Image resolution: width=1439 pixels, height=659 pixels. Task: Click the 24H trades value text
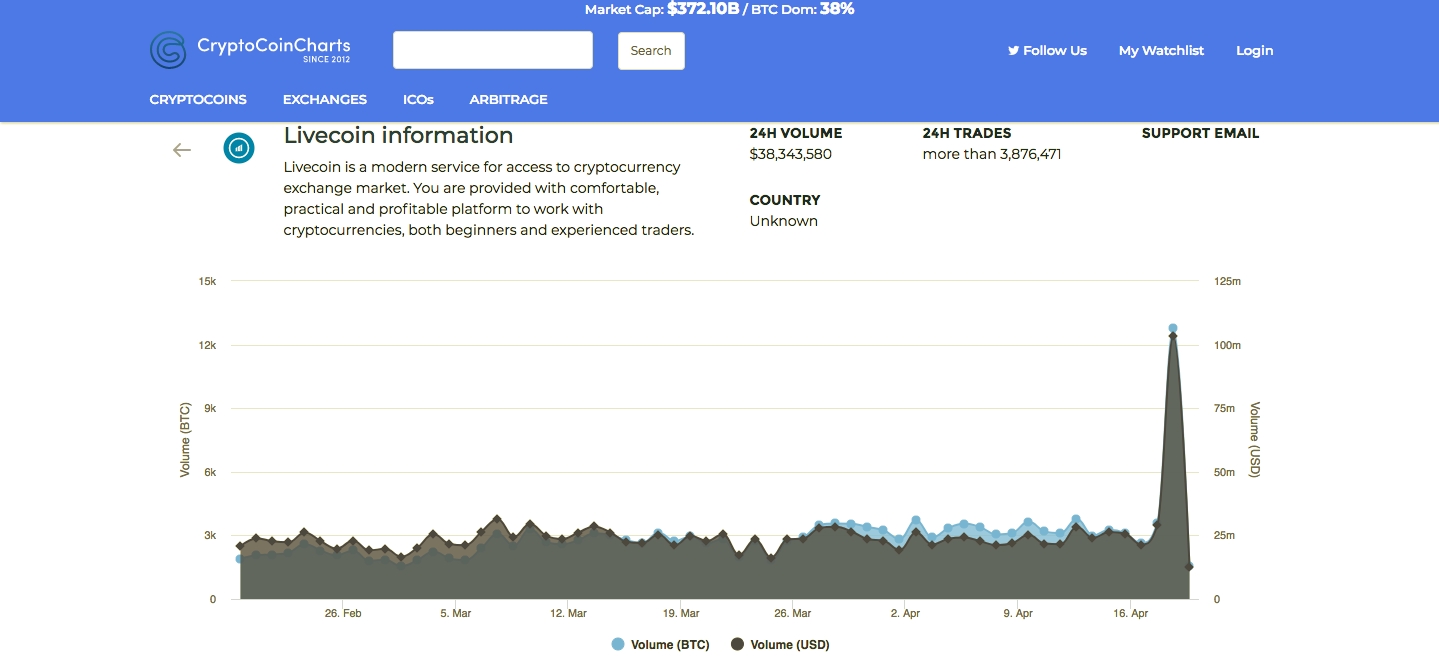click(992, 154)
